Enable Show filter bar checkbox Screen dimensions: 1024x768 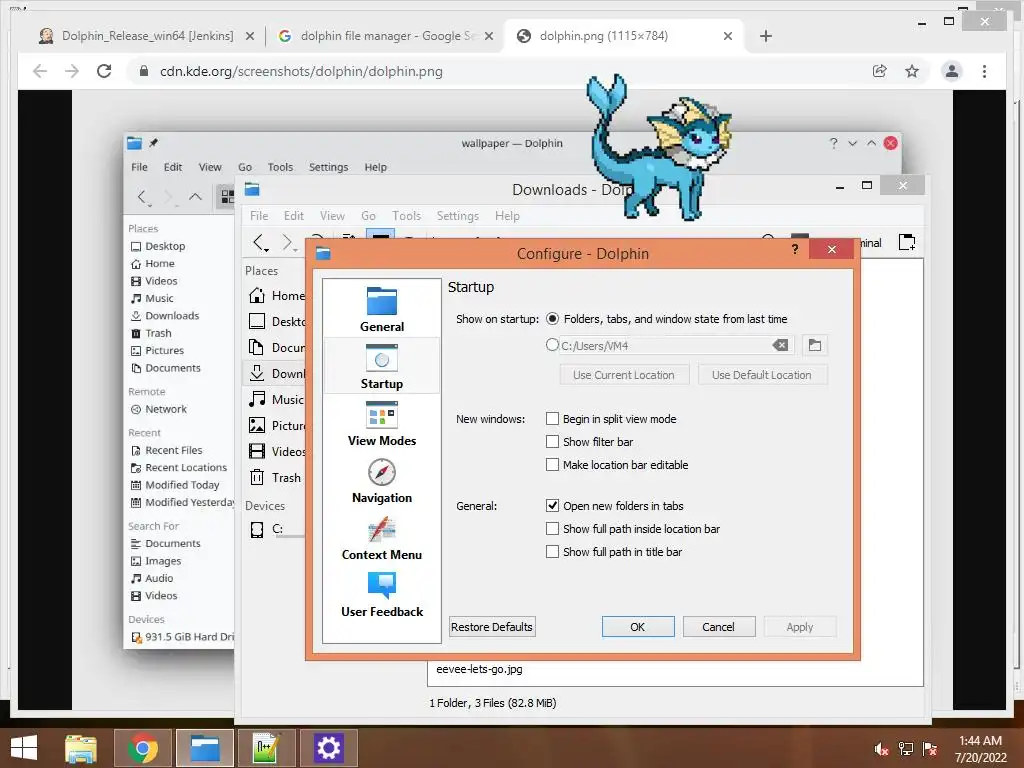click(552, 441)
